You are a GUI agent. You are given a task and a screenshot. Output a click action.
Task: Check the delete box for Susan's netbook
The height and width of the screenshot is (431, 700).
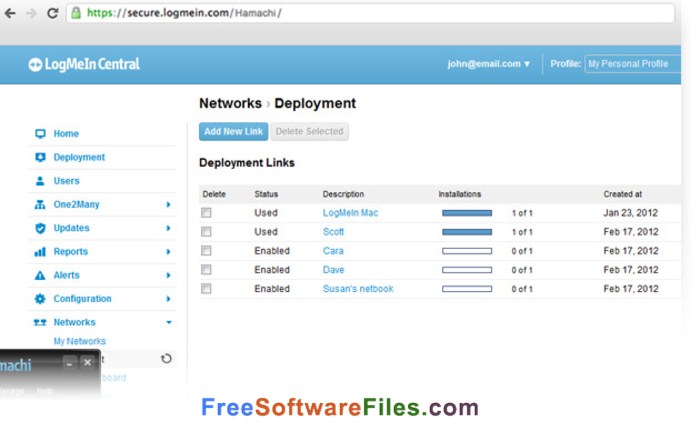pos(206,289)
